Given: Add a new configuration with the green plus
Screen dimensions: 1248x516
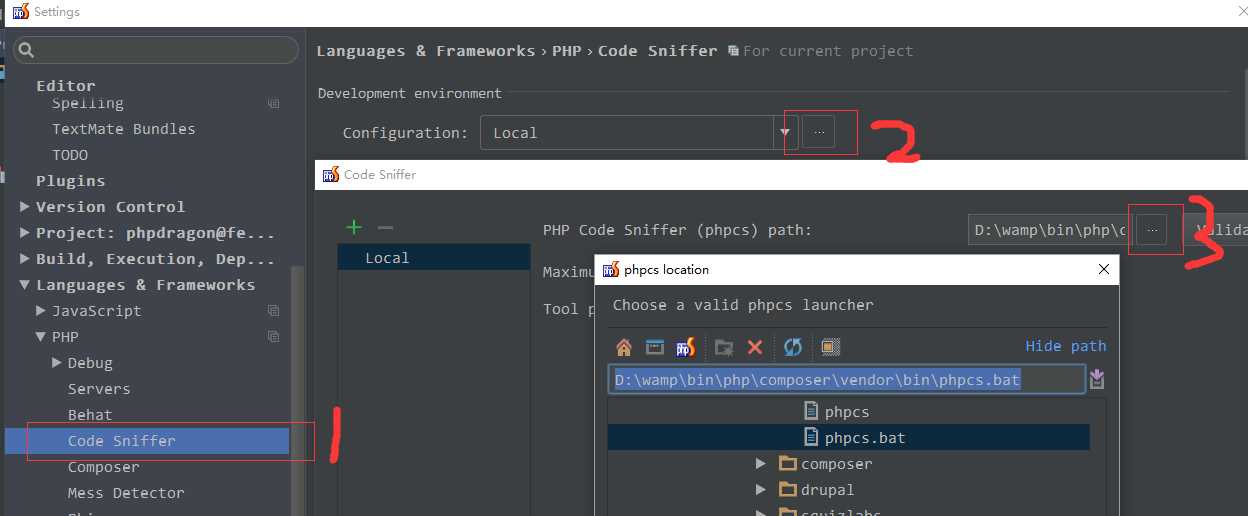Looking at the screenshot, I should pos(353,227).
